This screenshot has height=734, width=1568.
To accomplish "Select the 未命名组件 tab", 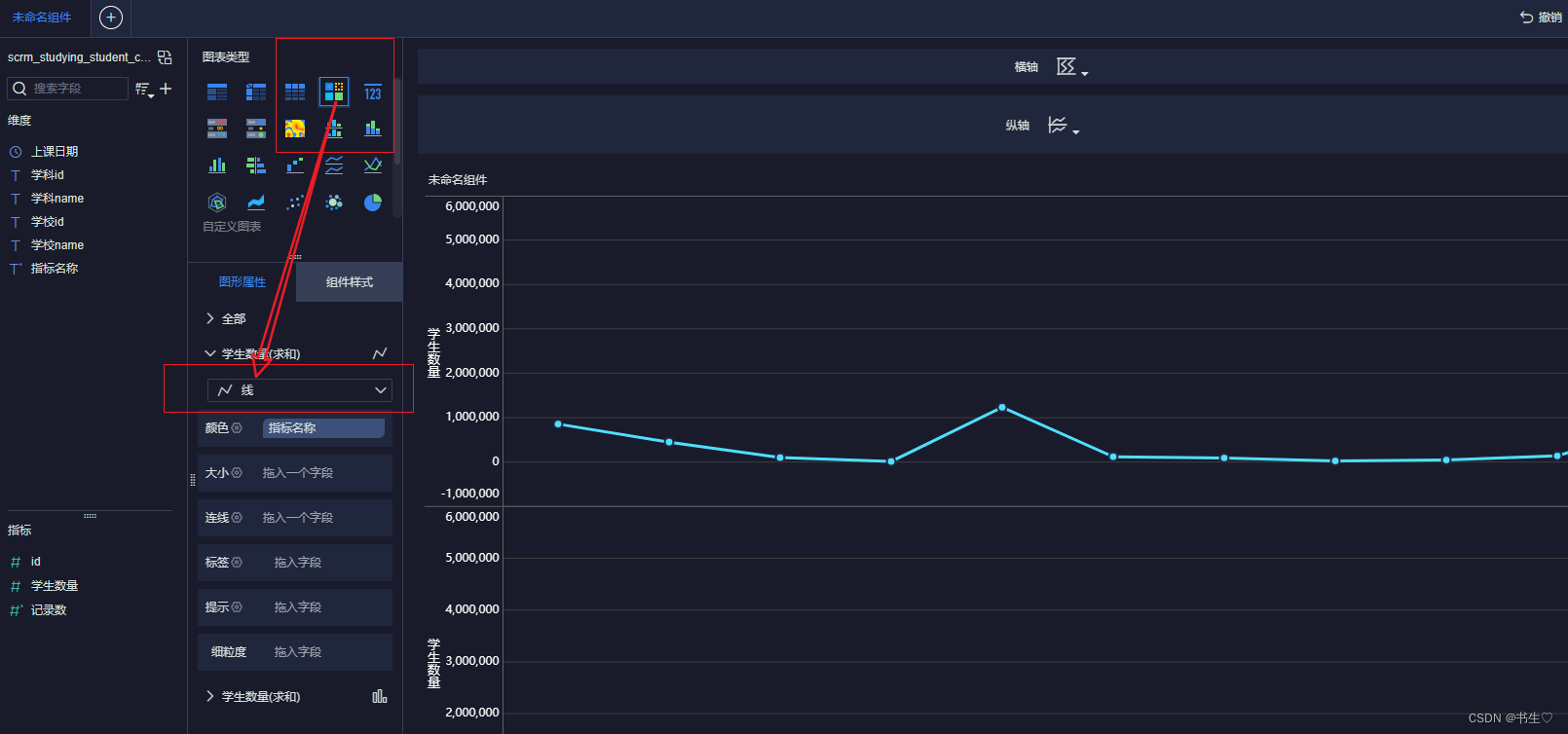I will [x=42, y=18].
